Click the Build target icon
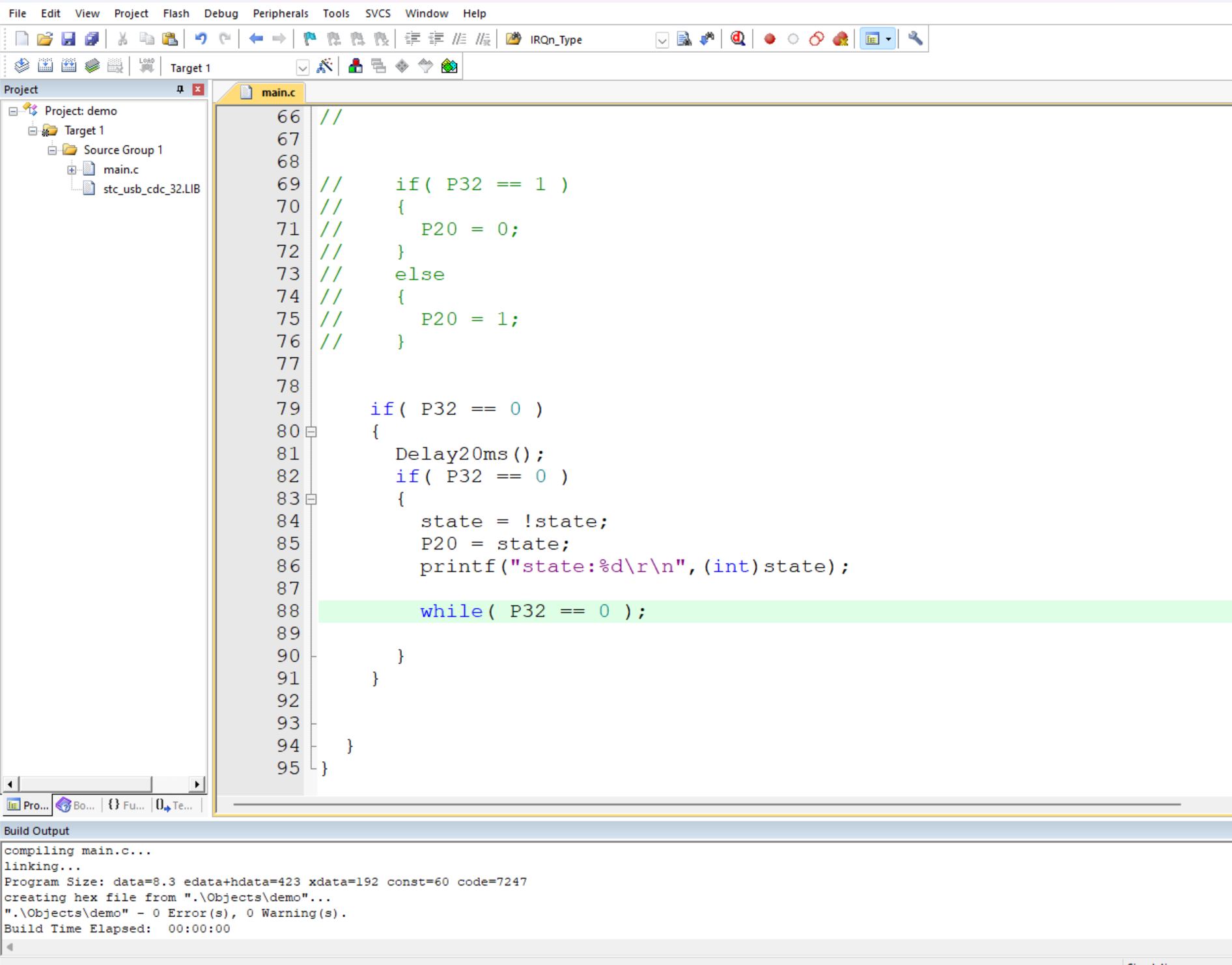 pos(45,66)
